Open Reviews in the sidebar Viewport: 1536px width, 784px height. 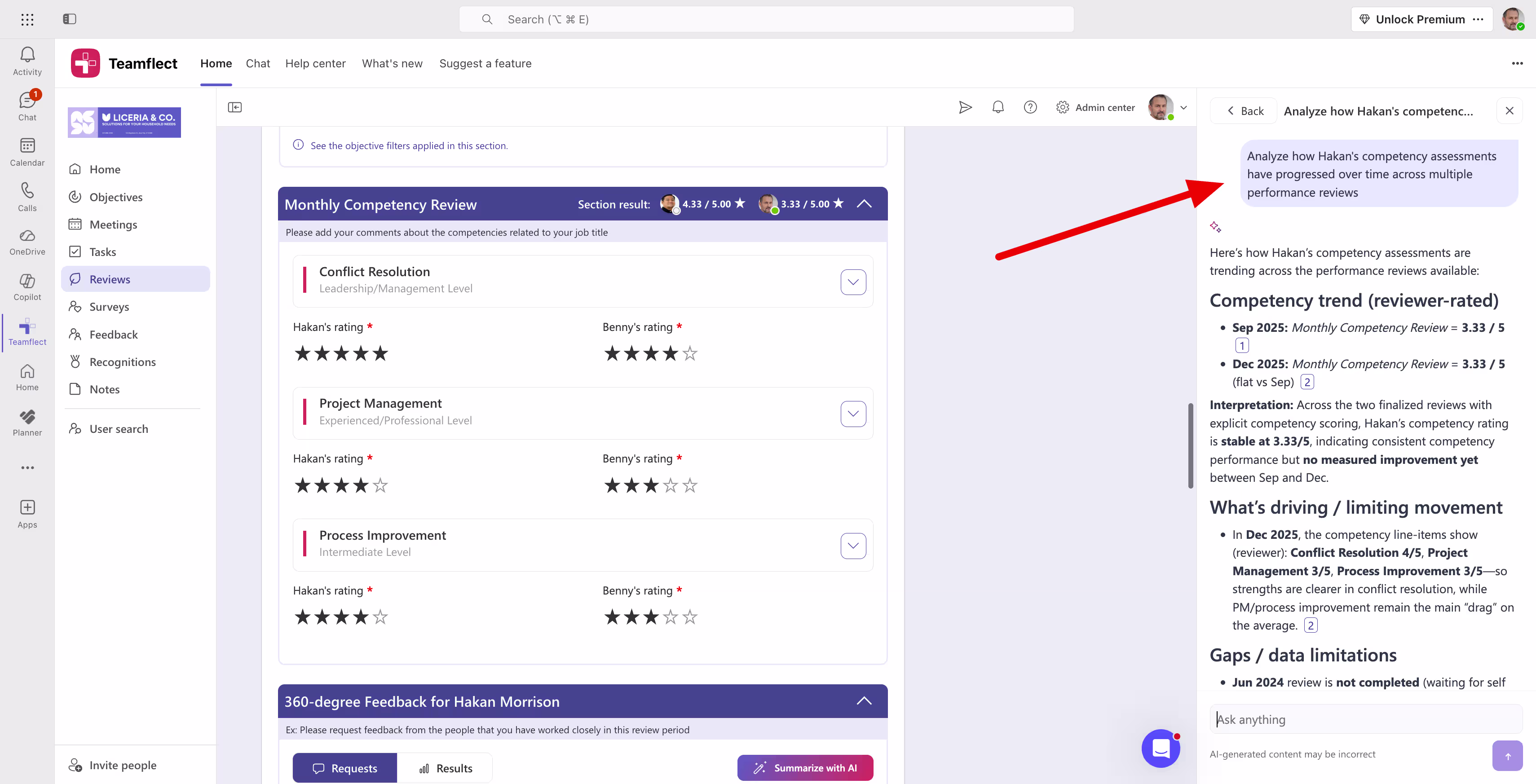[135, 279]
